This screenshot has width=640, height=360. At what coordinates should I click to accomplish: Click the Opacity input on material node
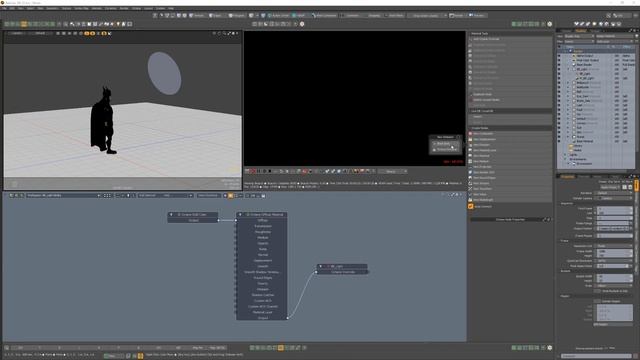tap(262, 243)
